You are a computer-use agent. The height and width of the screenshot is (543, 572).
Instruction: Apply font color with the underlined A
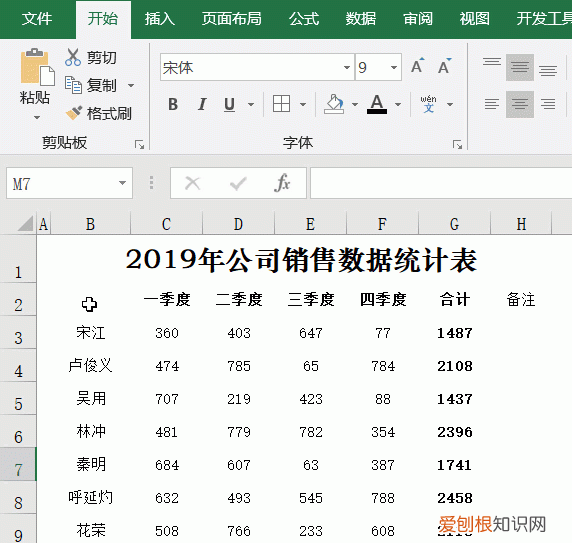(377, 104)
